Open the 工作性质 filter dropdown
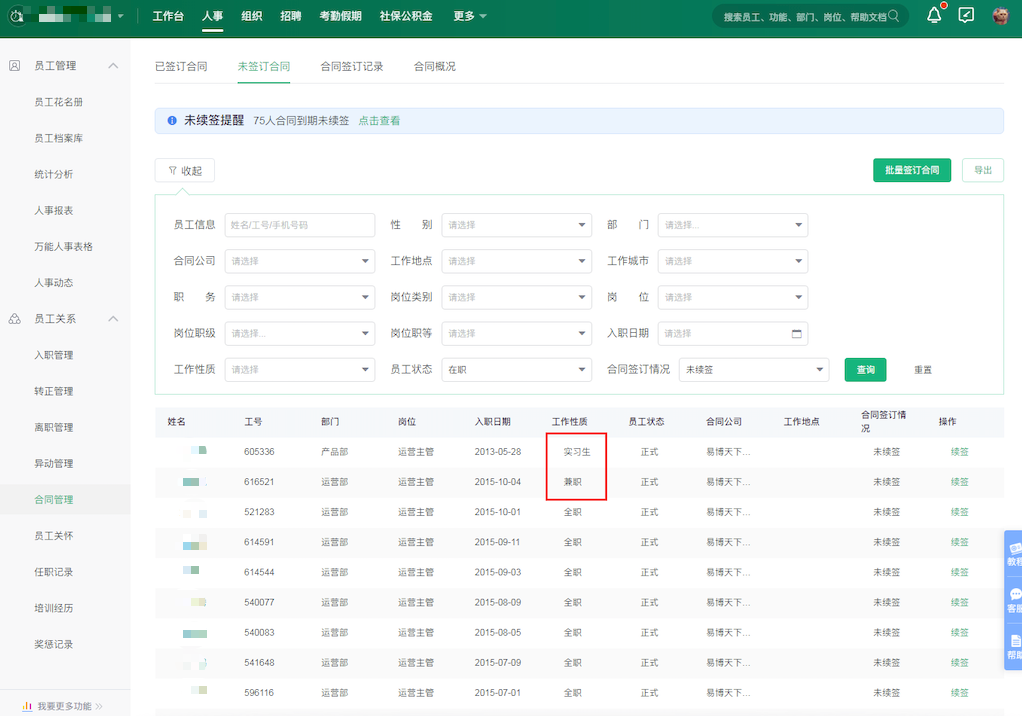The width and height of the screenshot is (1022, 716). pos(300,369)
